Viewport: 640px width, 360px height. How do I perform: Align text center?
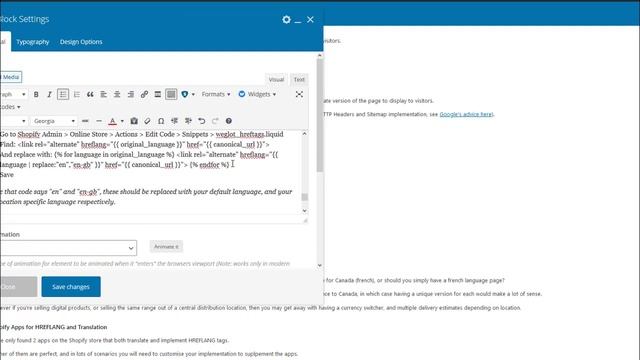[x=117, y=94]
